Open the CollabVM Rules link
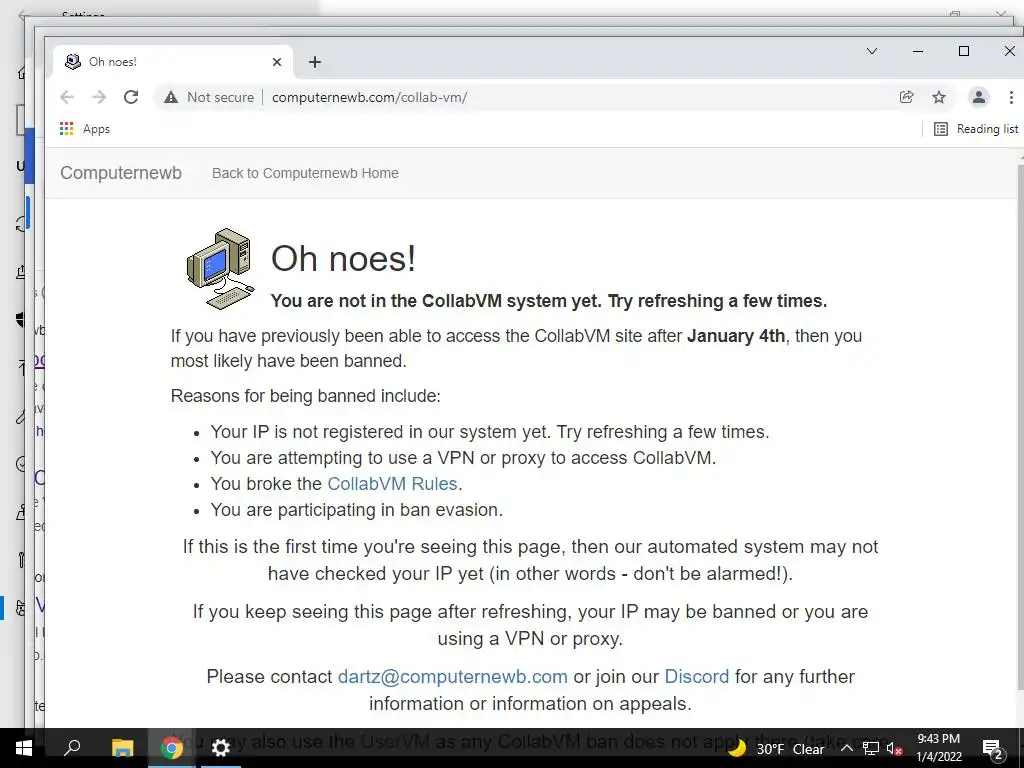Image resolution: width=1024 pixels, height=768 pixels. click(x=392, y=484)
